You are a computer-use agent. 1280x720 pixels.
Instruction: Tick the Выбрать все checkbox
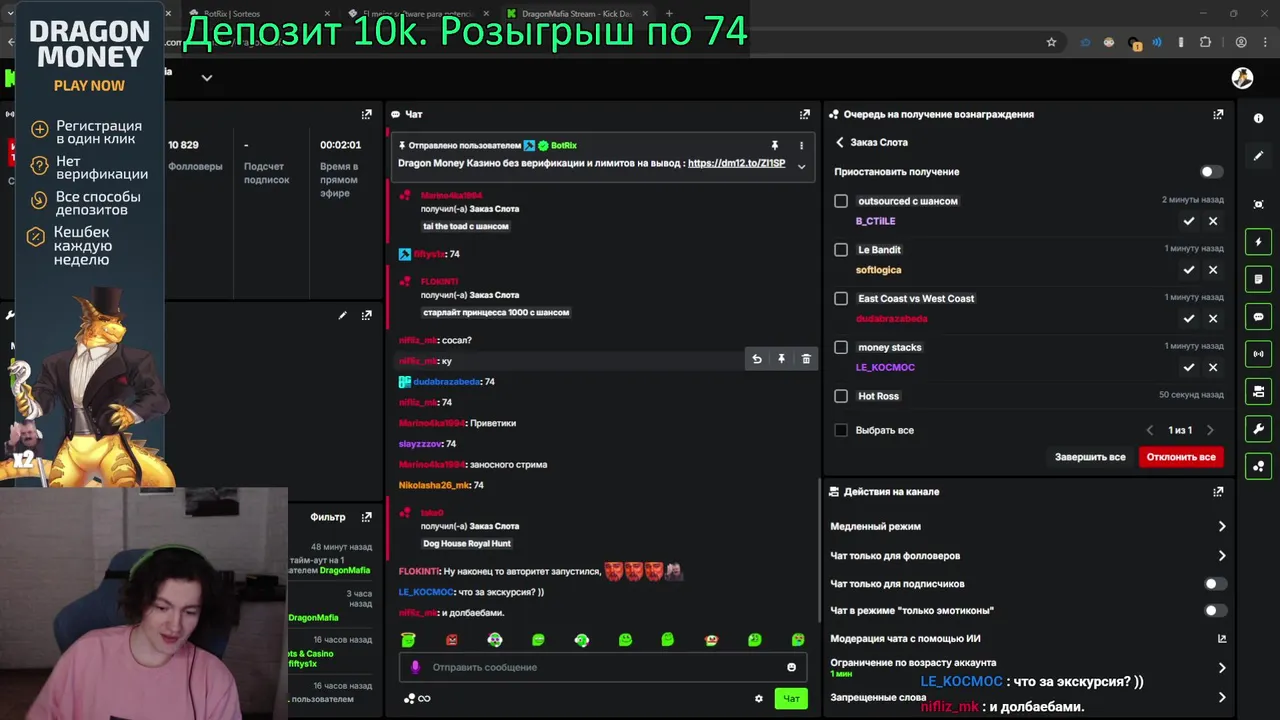pos(841,430)
